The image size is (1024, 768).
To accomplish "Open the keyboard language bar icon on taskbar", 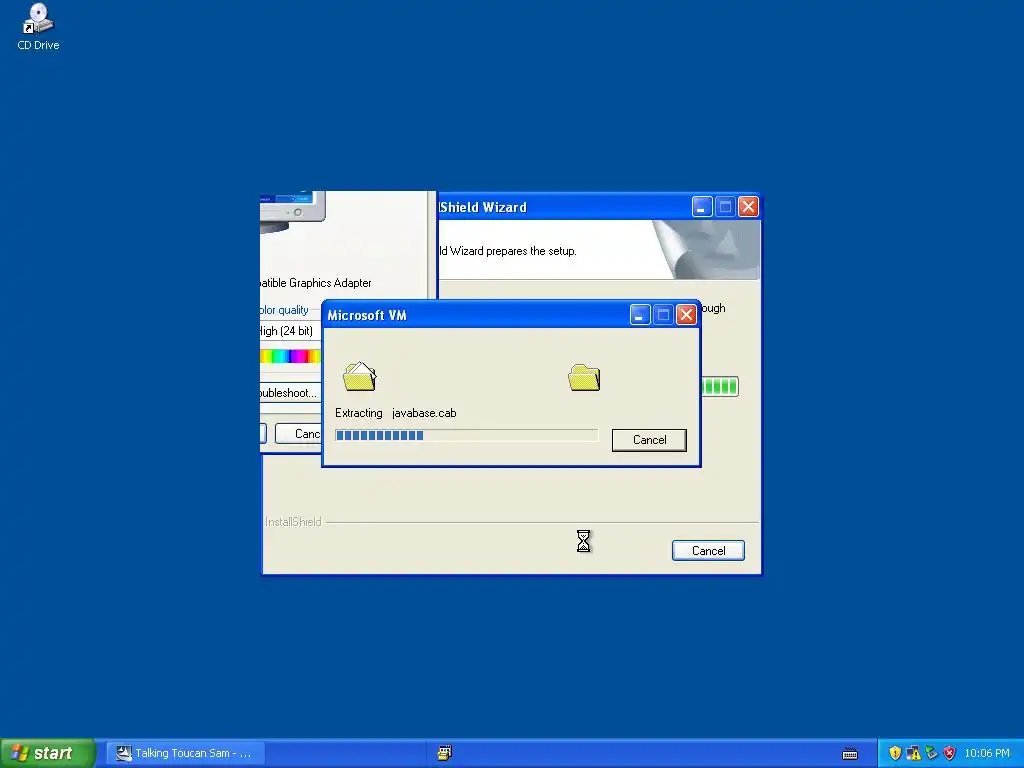I will click(x=850, y=754).
